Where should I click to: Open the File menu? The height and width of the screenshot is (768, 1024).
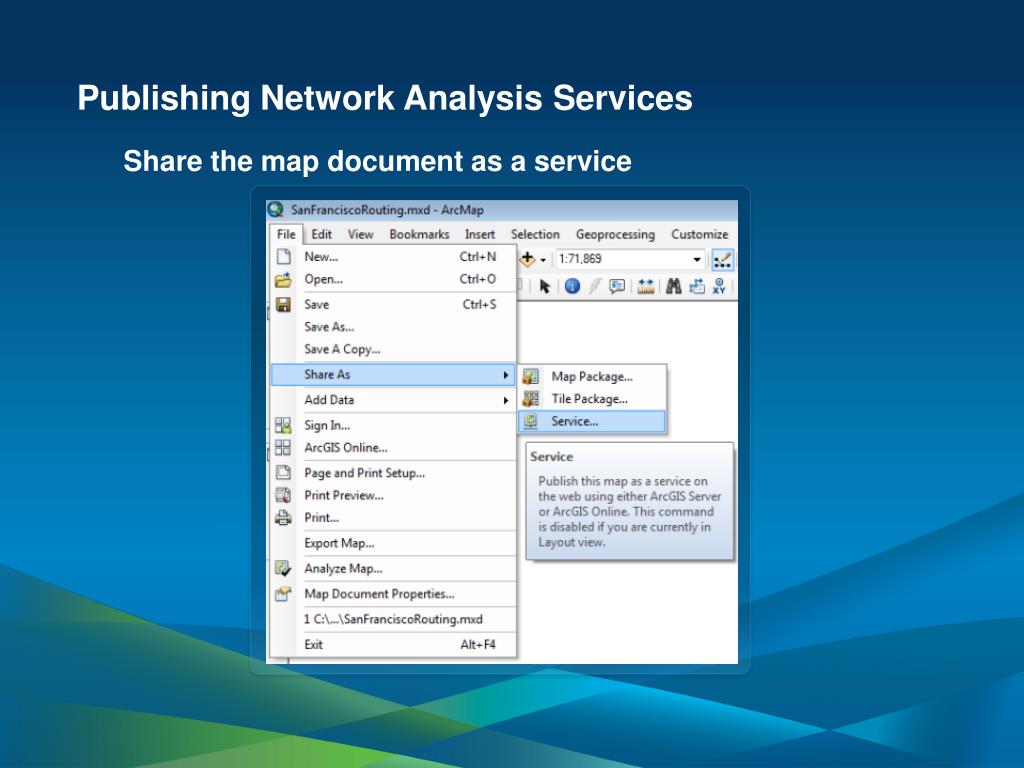[x=286, y=234]
